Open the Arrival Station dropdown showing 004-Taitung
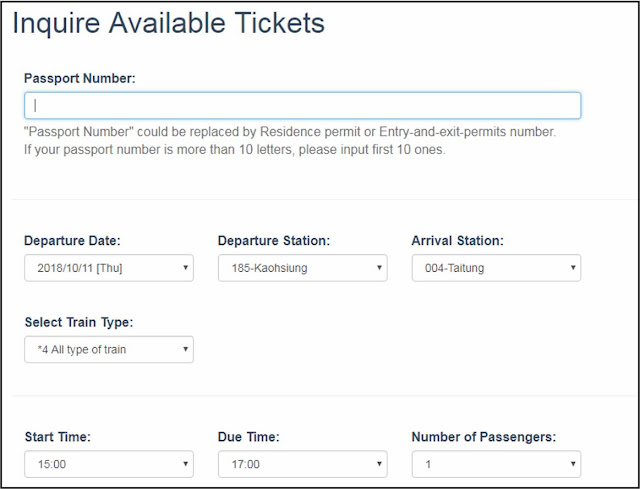 496,268
